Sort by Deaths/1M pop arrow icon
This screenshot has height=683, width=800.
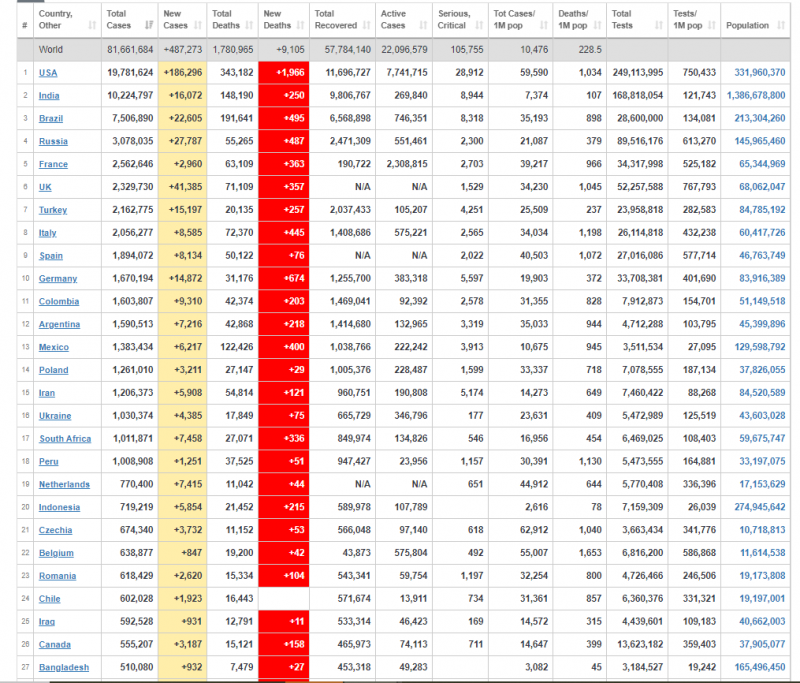coord(597,25)
